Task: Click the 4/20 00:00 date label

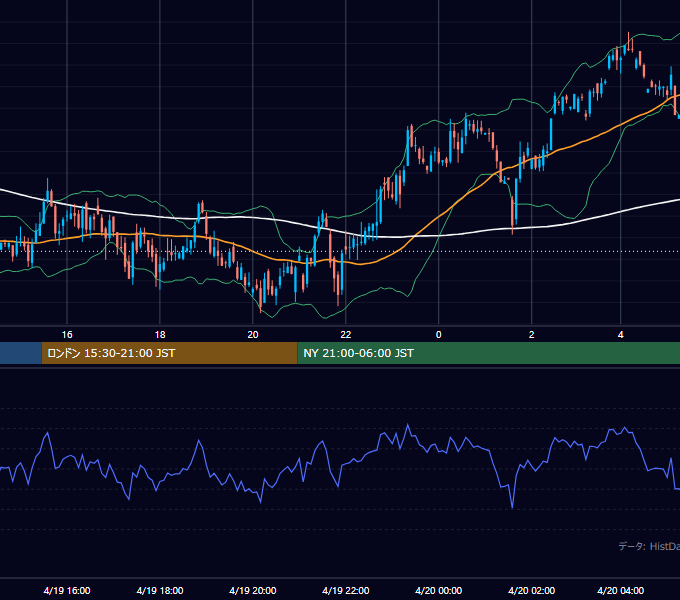Action: coord(438,590)
